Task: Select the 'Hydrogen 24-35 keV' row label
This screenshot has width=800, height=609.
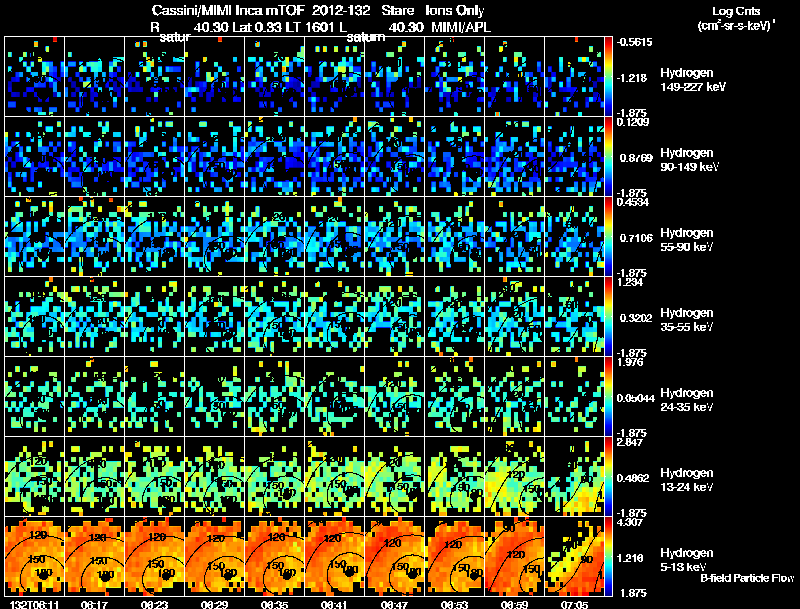Action: [687, 400]
